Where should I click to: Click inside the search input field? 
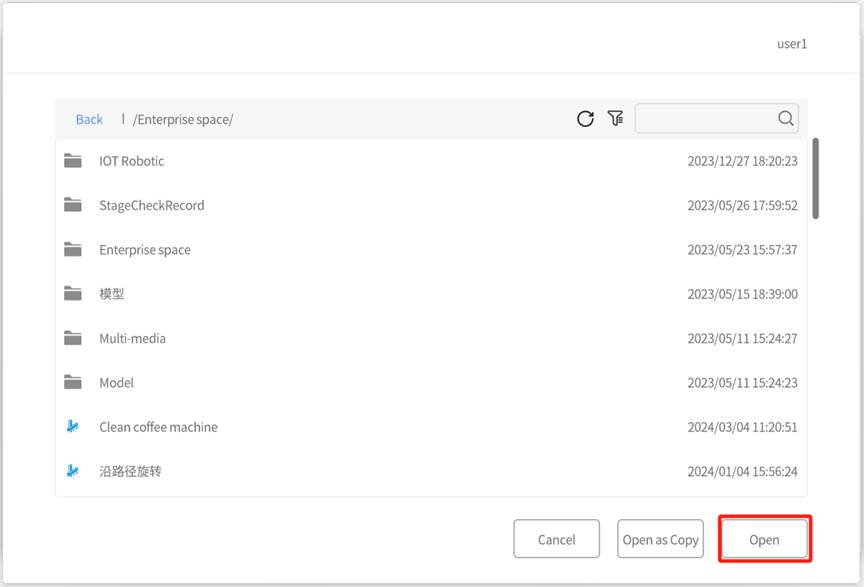point(704,119)
